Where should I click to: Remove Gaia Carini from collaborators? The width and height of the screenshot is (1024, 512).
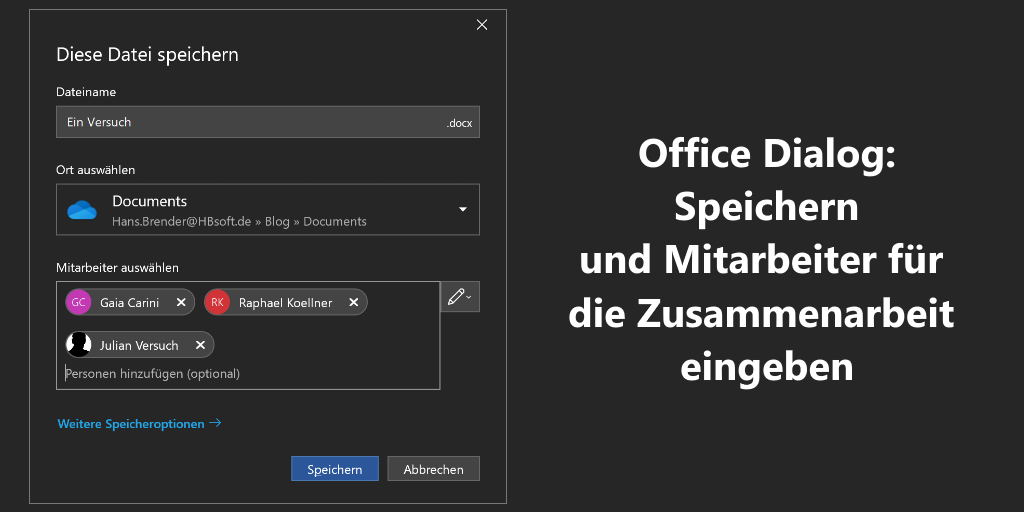coord(181,302)
